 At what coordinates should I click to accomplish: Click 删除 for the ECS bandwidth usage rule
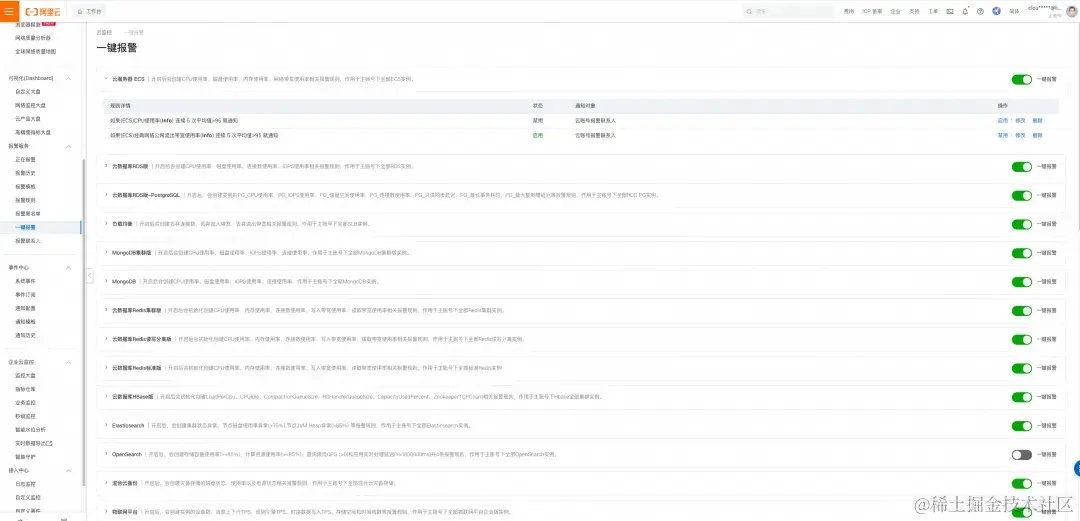pos(1037,136)
